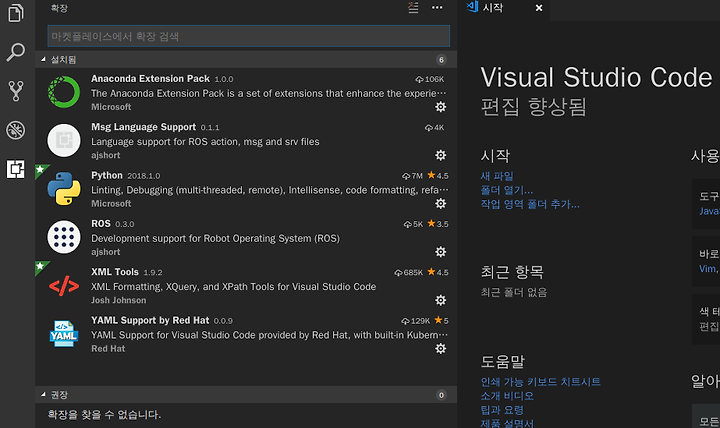
Task: Click 최근 폴더 없음 text
Action: tap(514, 293)
